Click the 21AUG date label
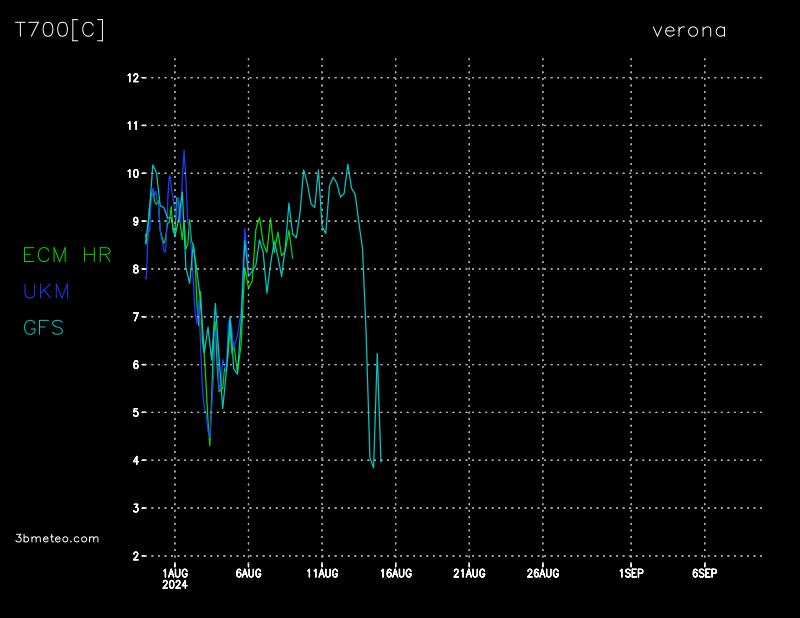This screenshot has width=800, height=618. [x=469, y=573]
